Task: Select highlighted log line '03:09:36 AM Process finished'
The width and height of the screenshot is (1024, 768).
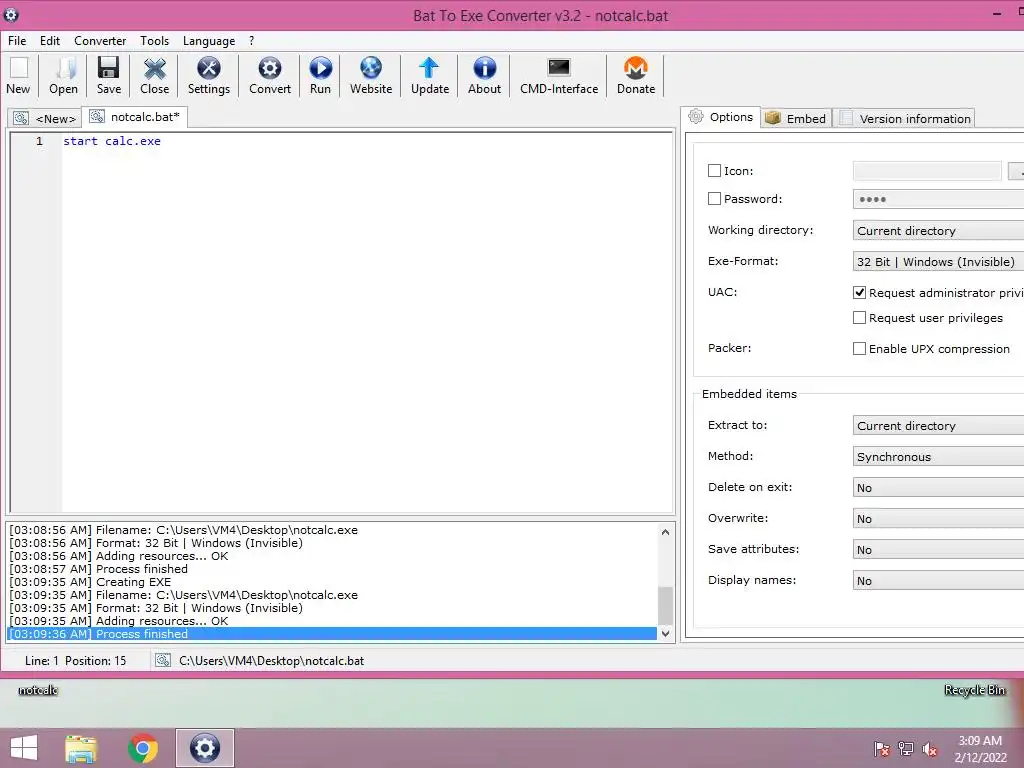Action: [x=332, y=634]
